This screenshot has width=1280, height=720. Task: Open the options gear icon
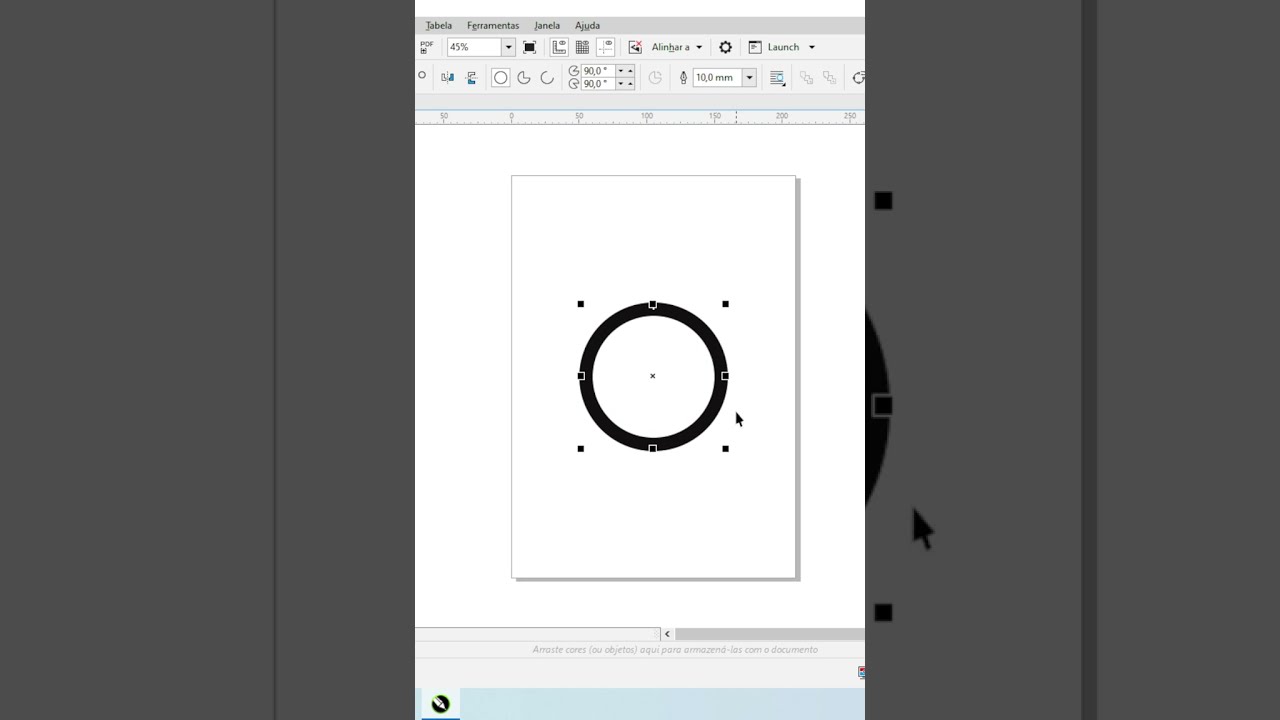pyautogui.click(x=726, y=47)
